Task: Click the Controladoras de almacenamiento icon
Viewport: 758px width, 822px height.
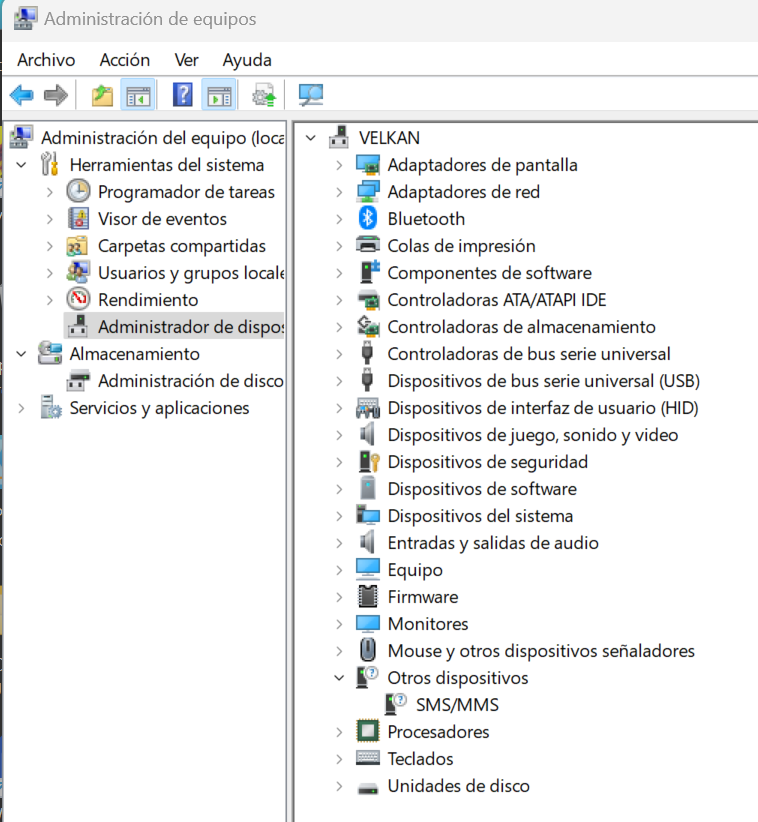Action: [367, 326]
